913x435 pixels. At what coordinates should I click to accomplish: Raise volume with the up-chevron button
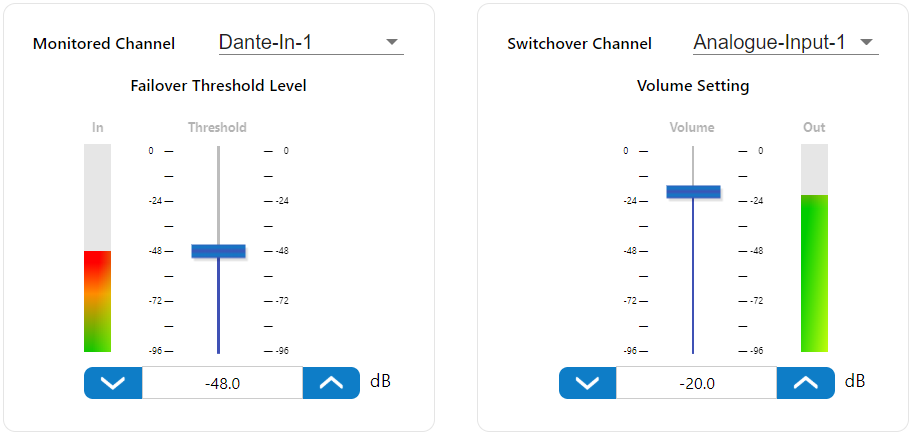805,383
